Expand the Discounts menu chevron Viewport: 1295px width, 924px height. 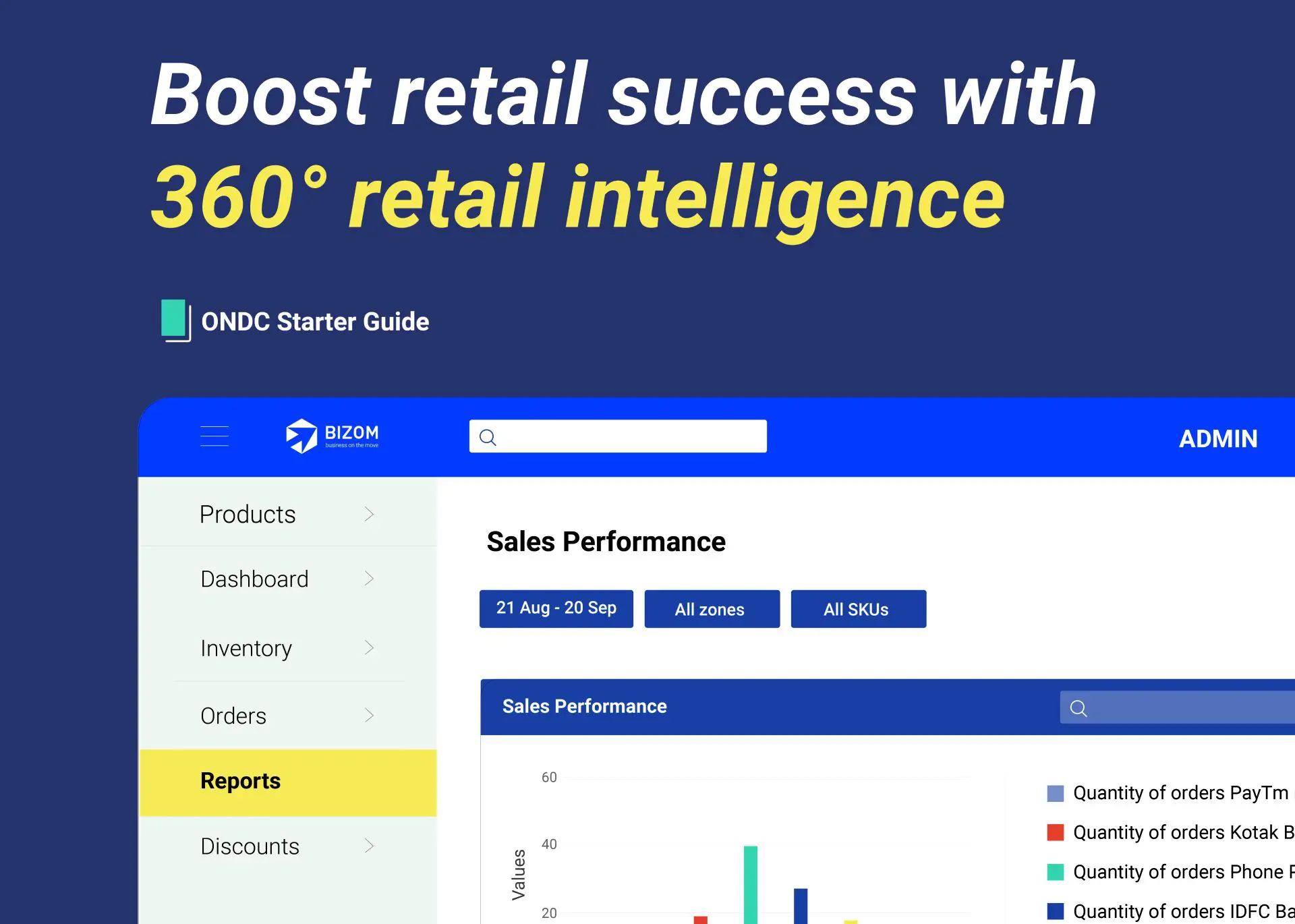(x=369, y=846)
